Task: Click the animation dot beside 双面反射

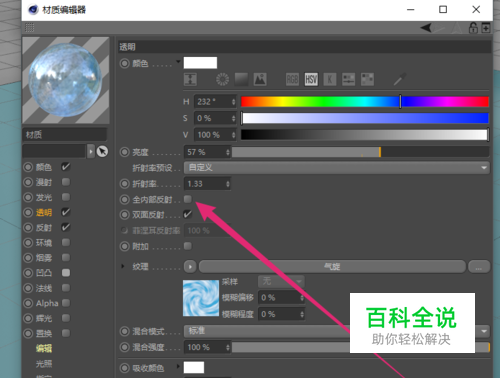Action: click(x=124, y=215)
